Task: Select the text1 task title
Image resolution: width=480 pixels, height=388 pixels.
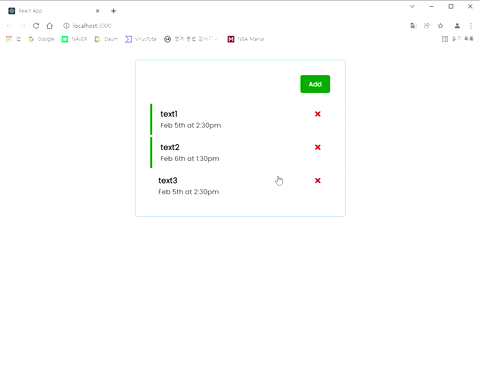Action: [x=169, y=114]
